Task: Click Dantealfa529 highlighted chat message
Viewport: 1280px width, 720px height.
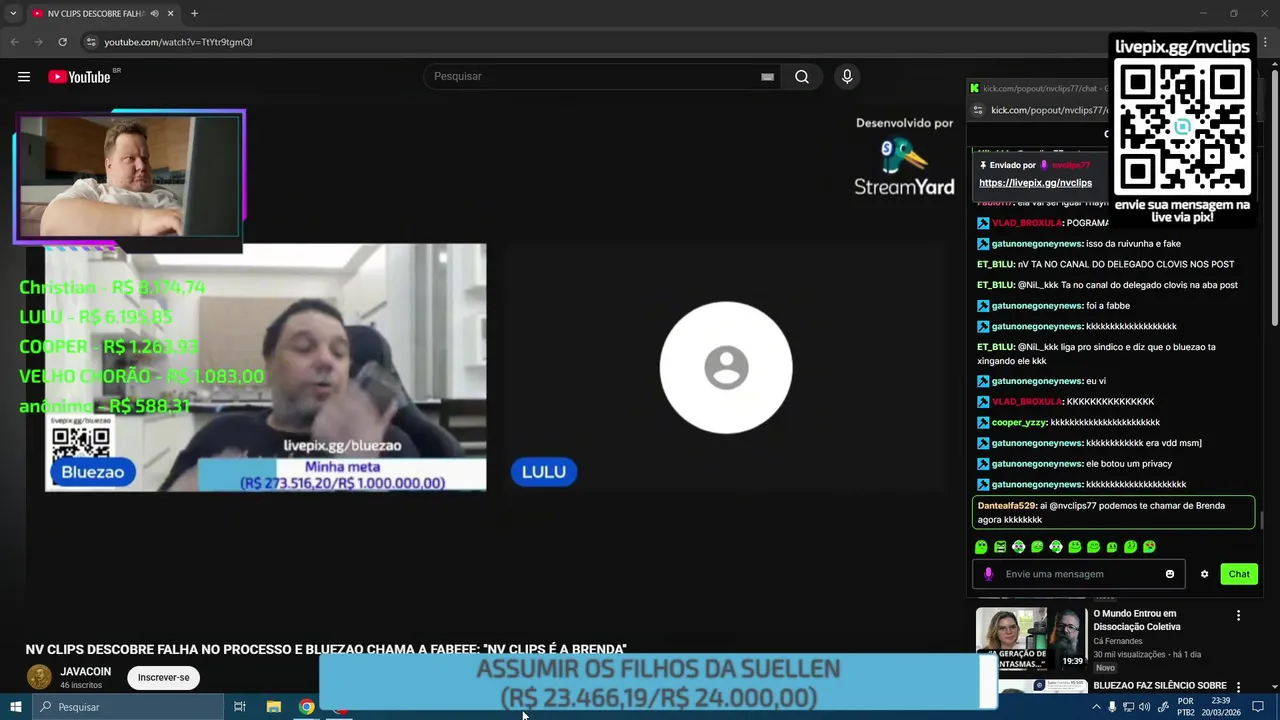Action: 1113,513
